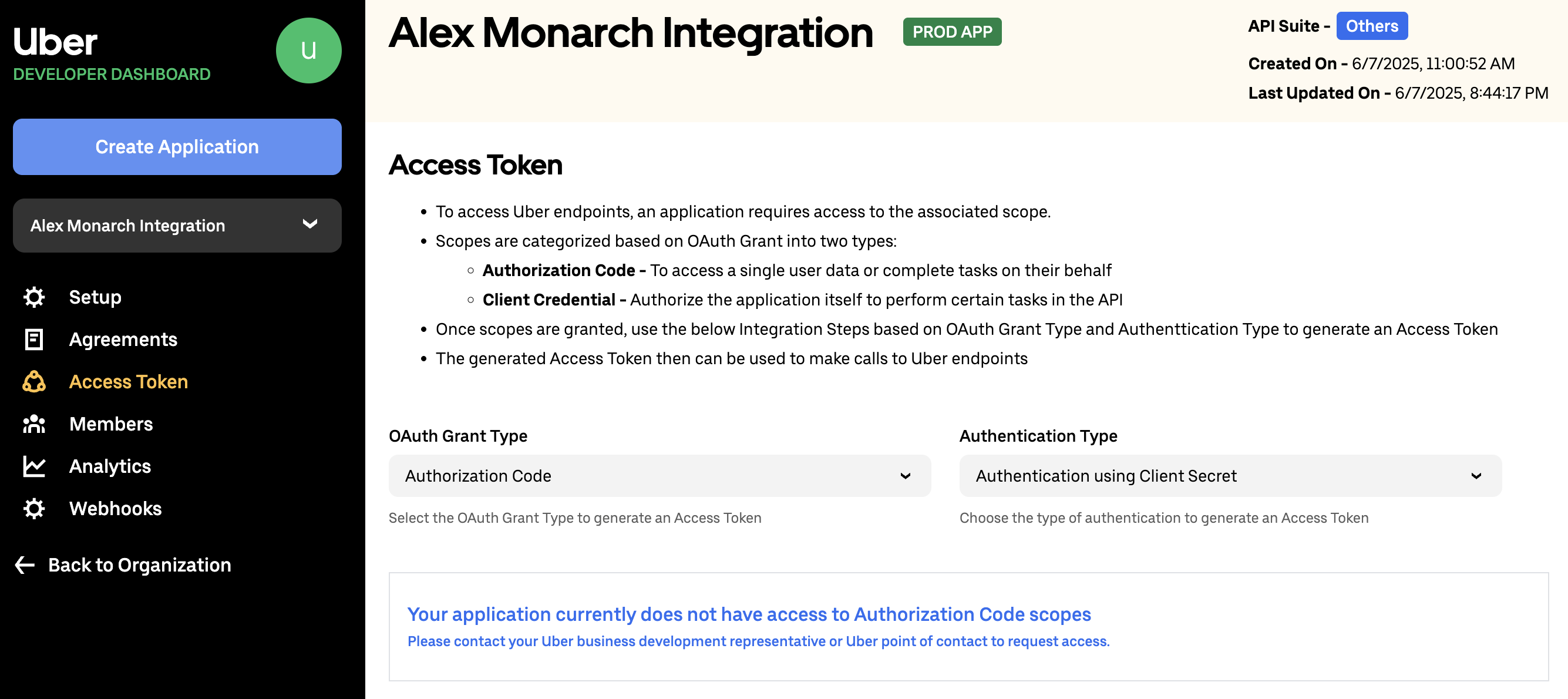Click the Others API Suite badge
This screenshot has height=699, width=1568.
1371,26
